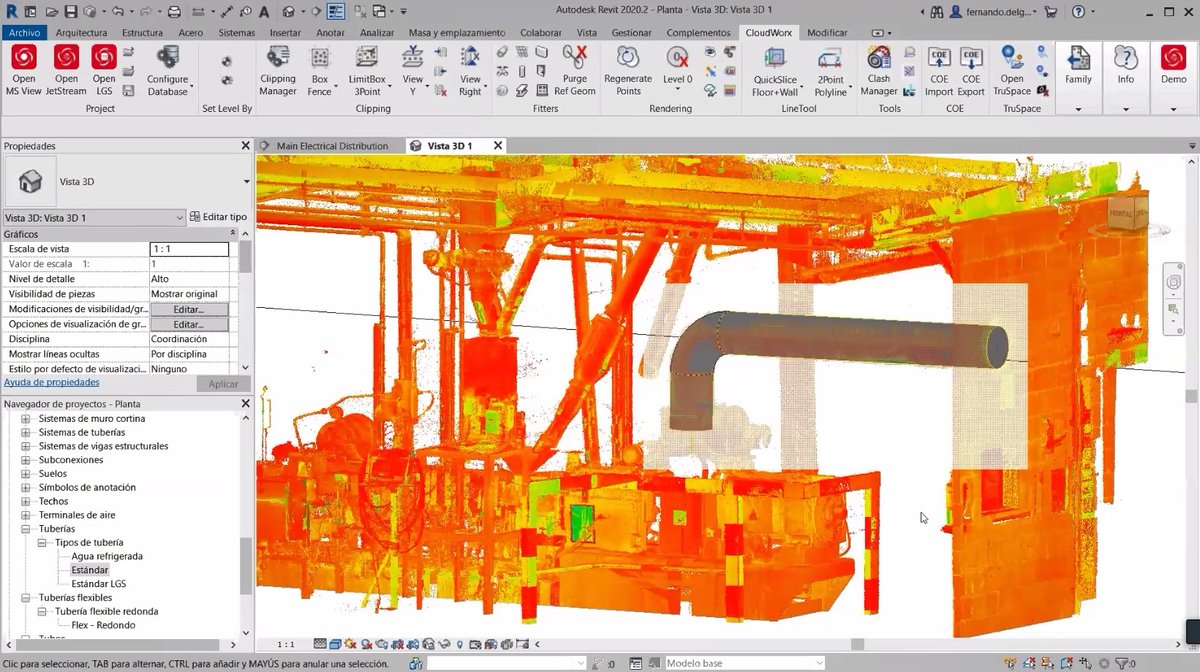Click the Text tool icon in quick access toolbar
This screenshot has height=672, width=1200.
[262, 12]
